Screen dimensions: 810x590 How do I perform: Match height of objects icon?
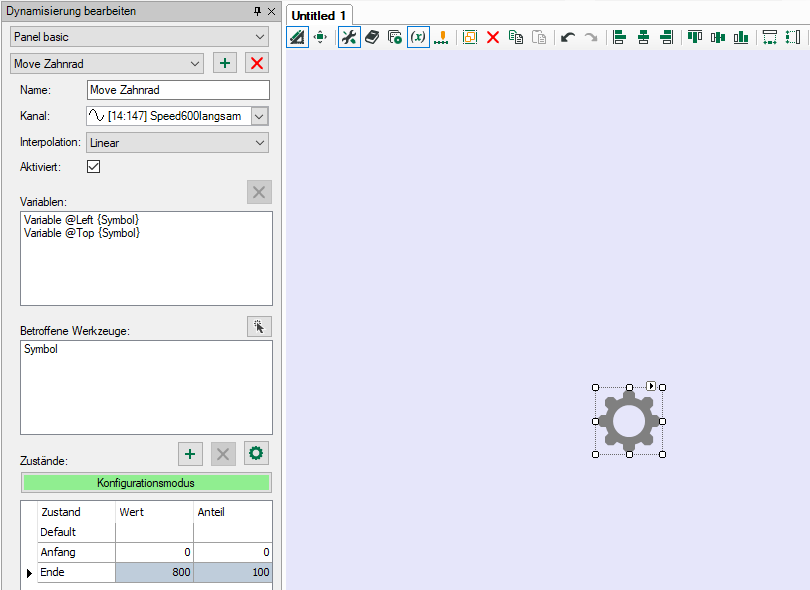click(x=793, y=37)
